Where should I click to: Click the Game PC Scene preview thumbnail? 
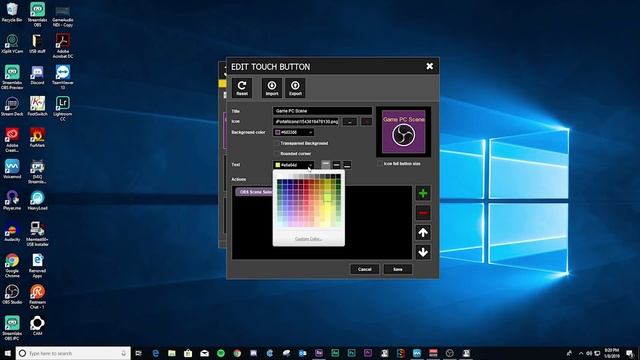(403, 132)
